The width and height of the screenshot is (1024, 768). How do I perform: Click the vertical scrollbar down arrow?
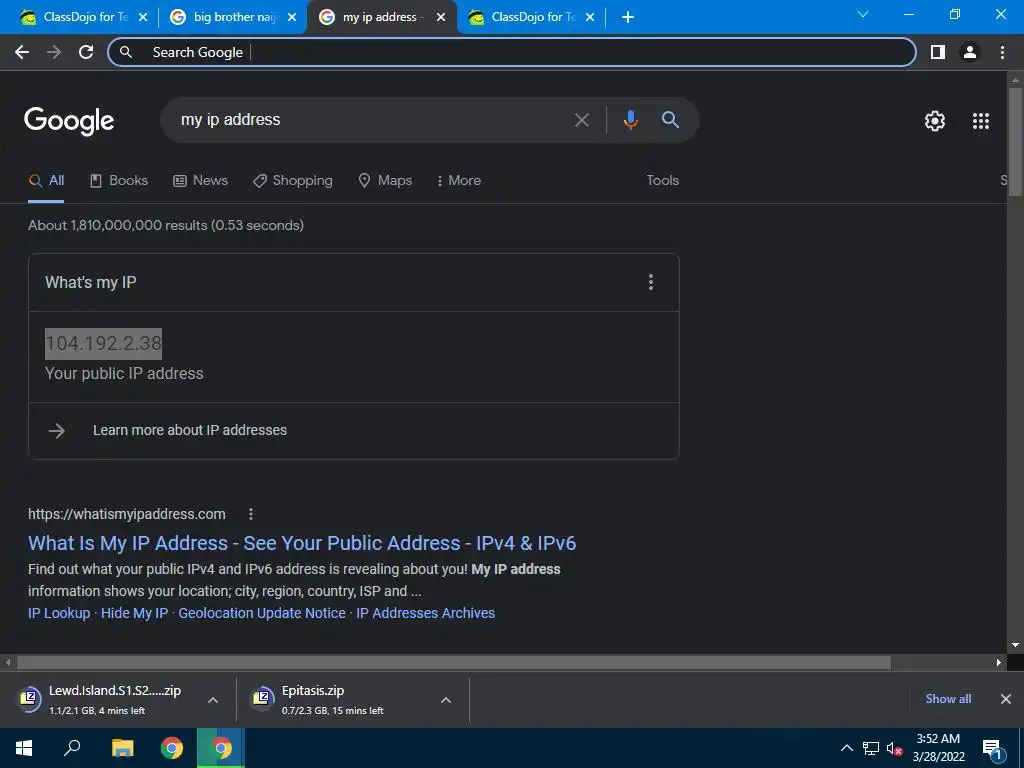tap(1015, 645)
